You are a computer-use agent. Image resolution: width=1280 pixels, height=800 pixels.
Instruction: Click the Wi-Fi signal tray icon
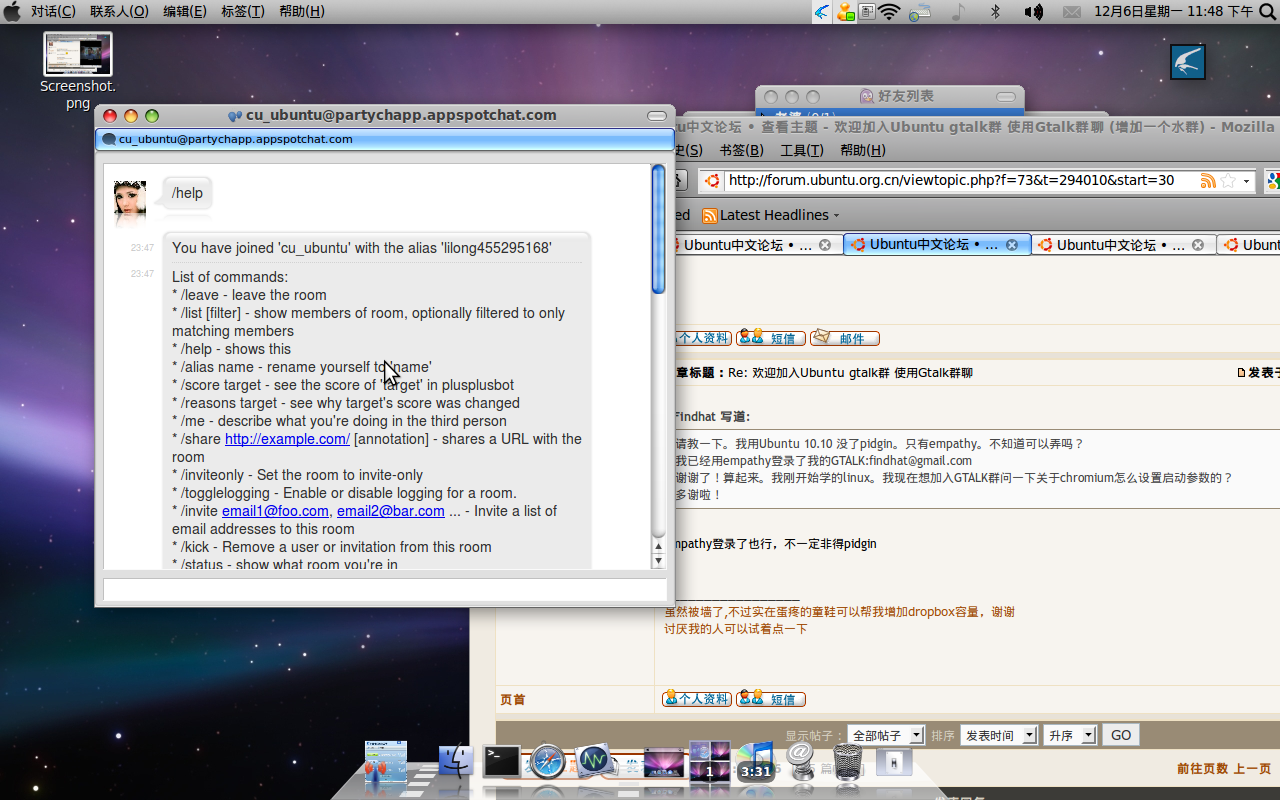890,12
